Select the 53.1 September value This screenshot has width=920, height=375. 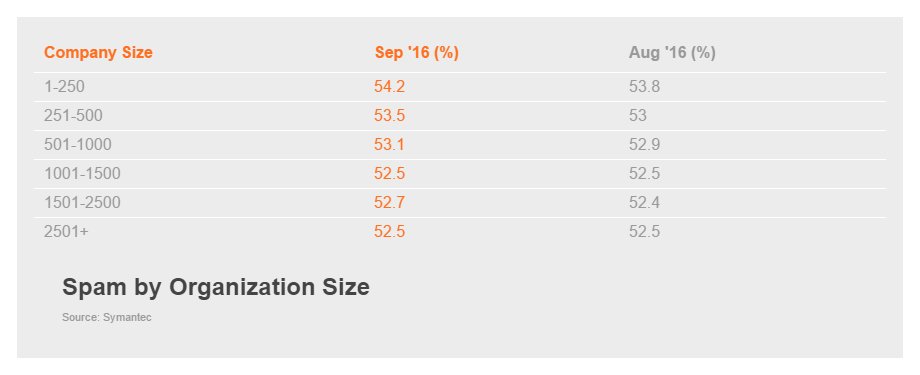pos(390,144)
